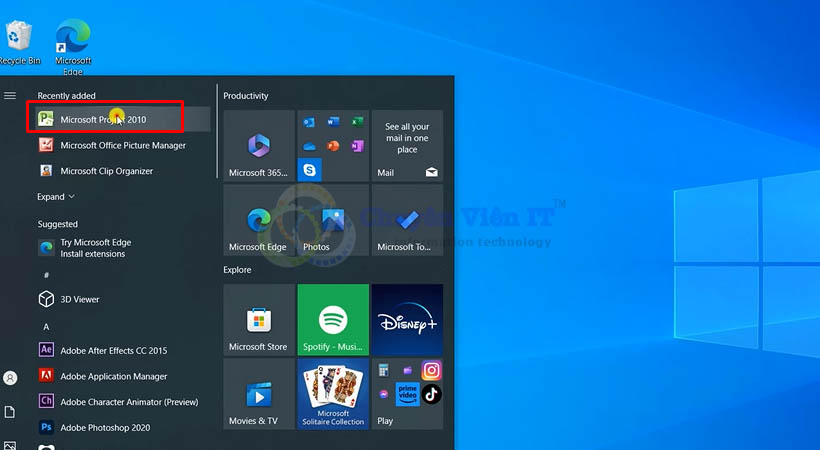Click the Spotify tile
Viewport: 820px width, 450px height.
coord(333,320)
